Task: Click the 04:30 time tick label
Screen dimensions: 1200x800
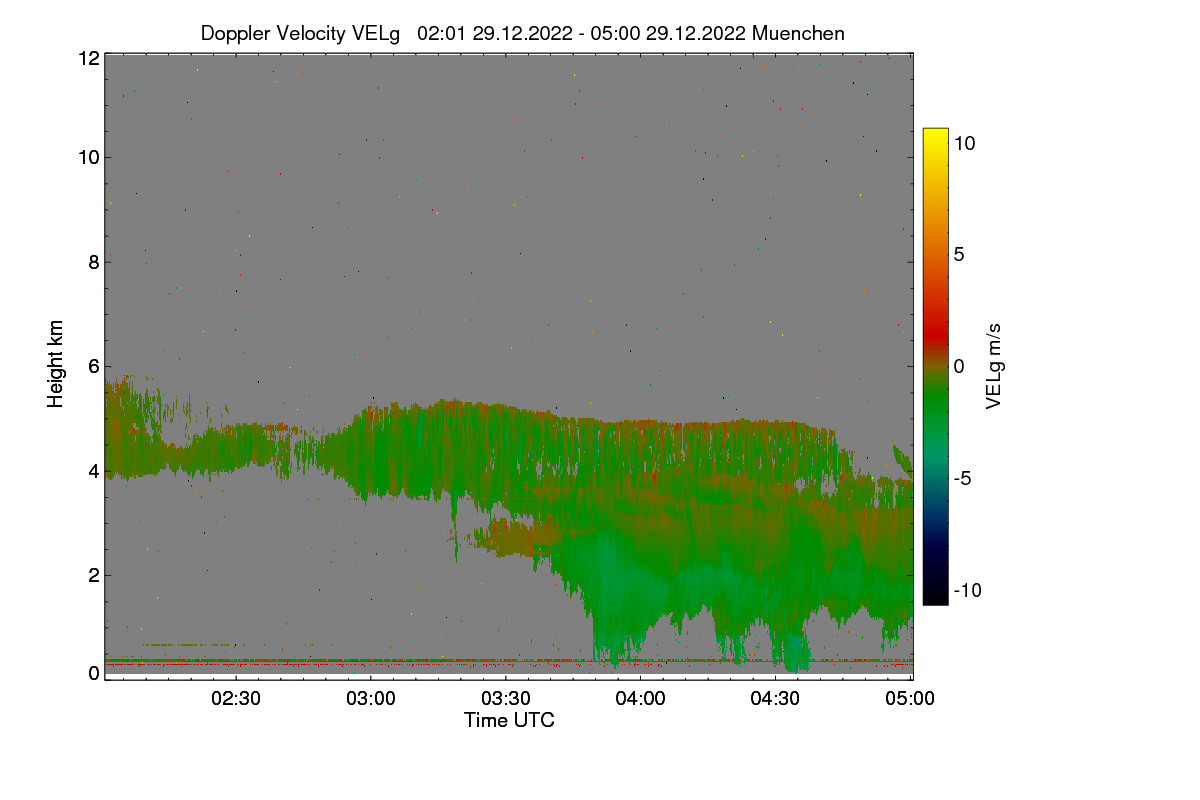Action: 776,699
